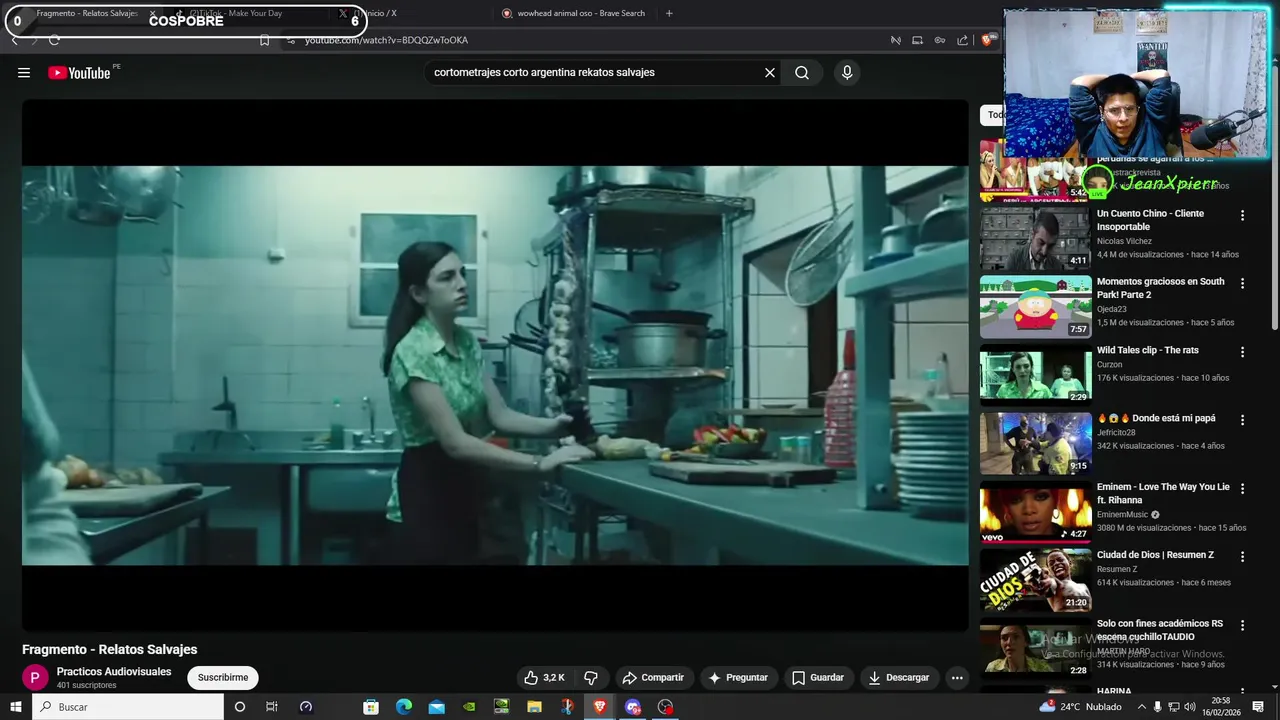Open Eminem Love The Way You Lie thumbnail

1035,512
